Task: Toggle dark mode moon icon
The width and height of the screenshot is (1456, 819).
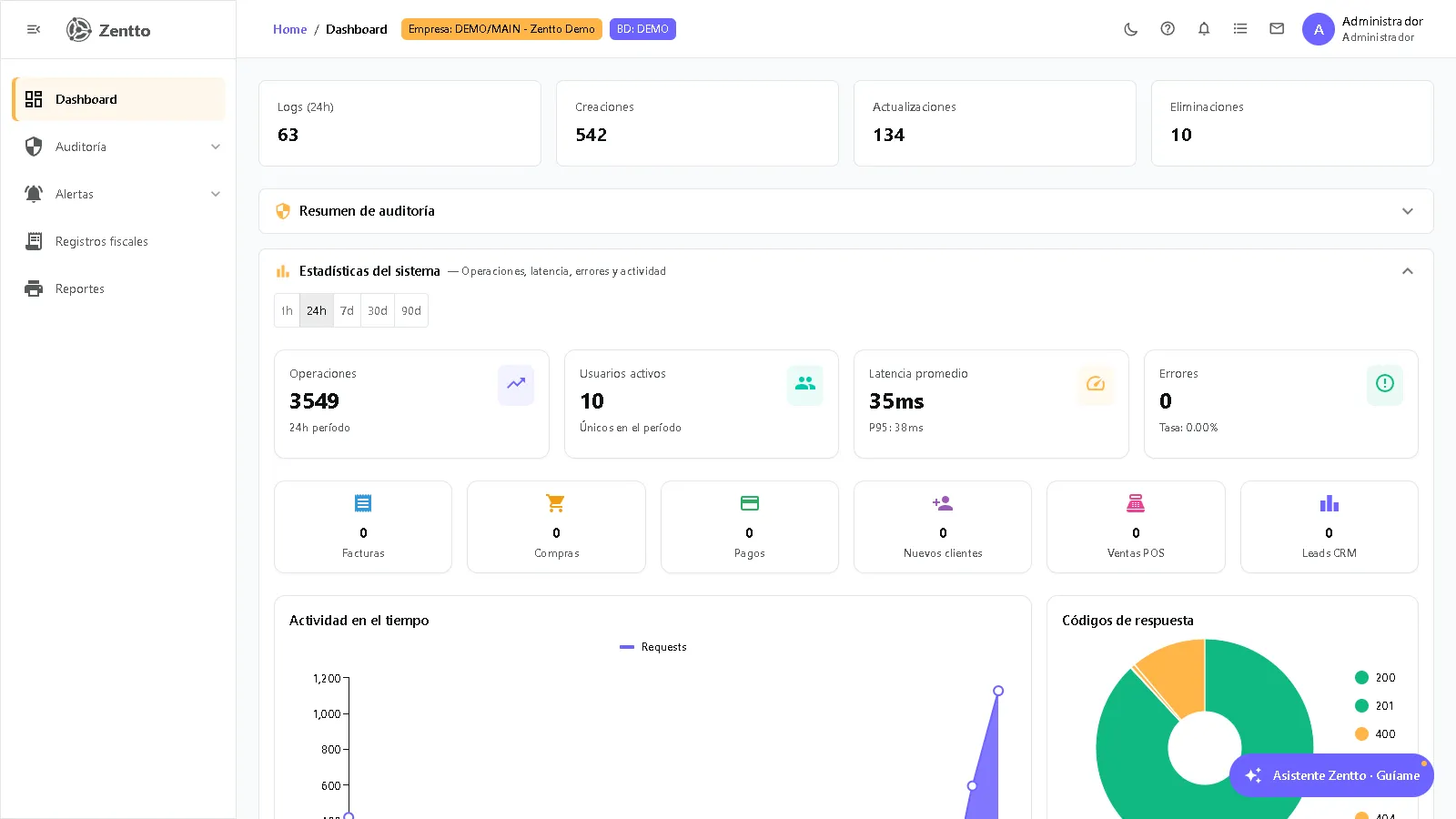Action: [x=1131, y=29]
